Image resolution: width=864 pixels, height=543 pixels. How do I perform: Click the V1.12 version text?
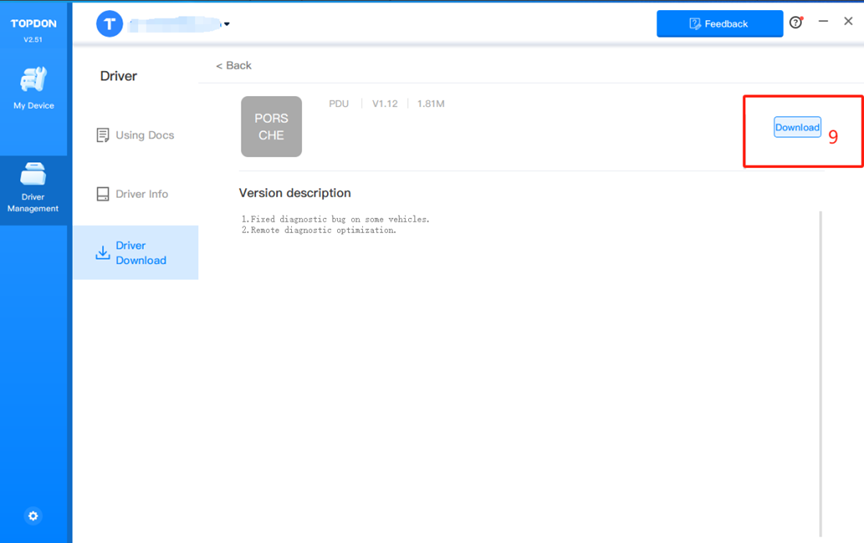385,104
